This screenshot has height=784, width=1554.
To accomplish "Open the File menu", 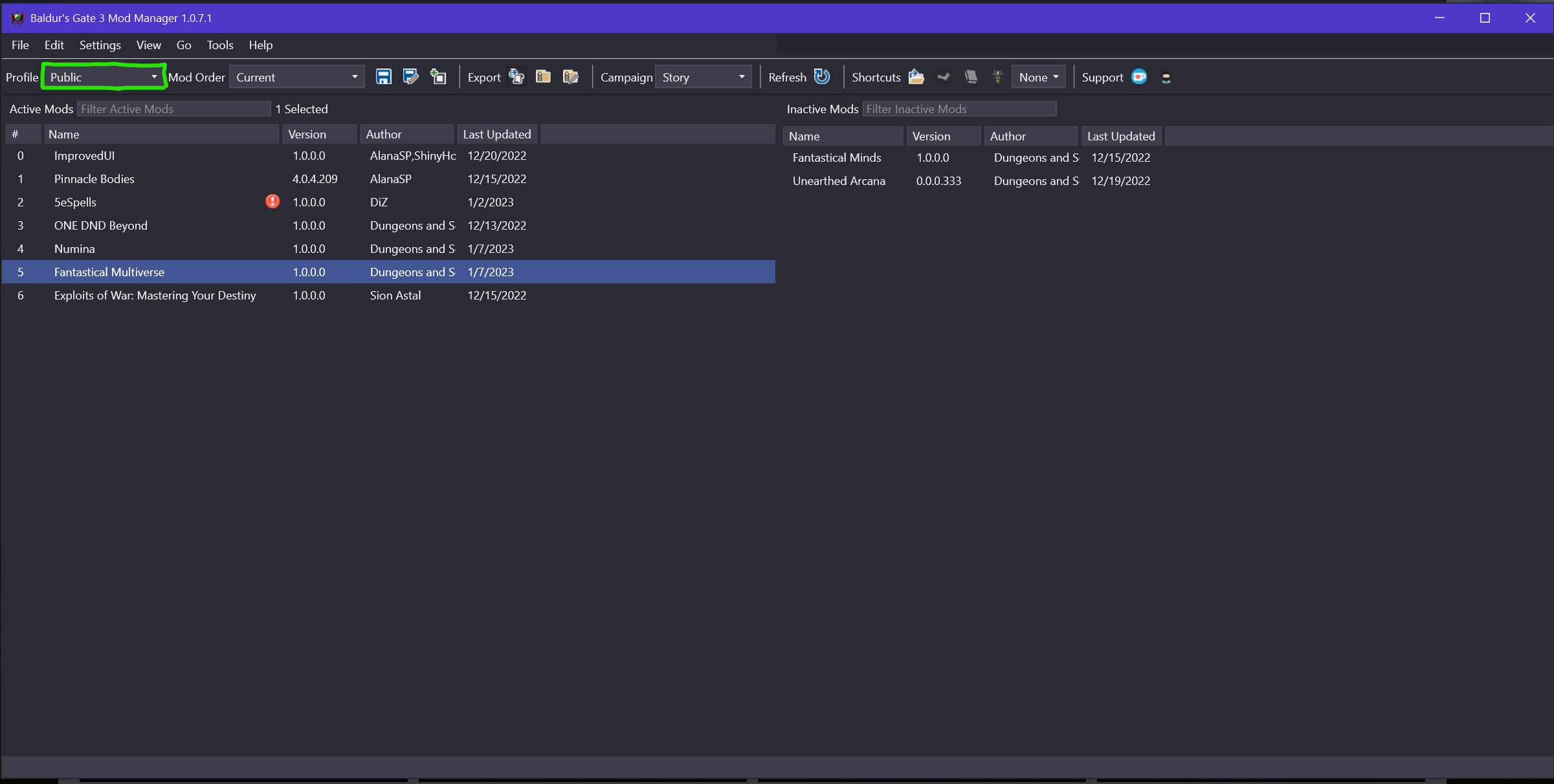I will 20,45.
